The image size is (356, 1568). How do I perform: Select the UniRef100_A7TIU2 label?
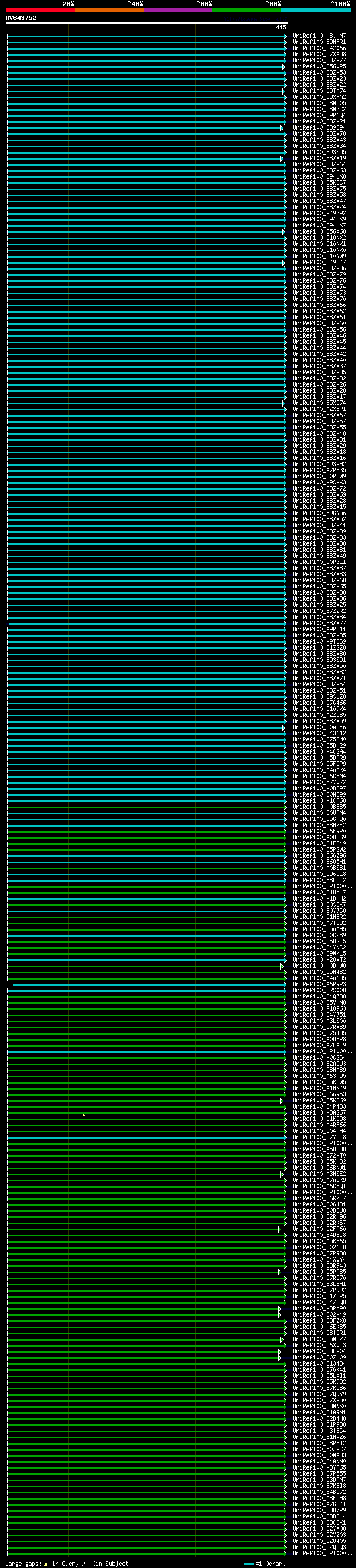319,923
